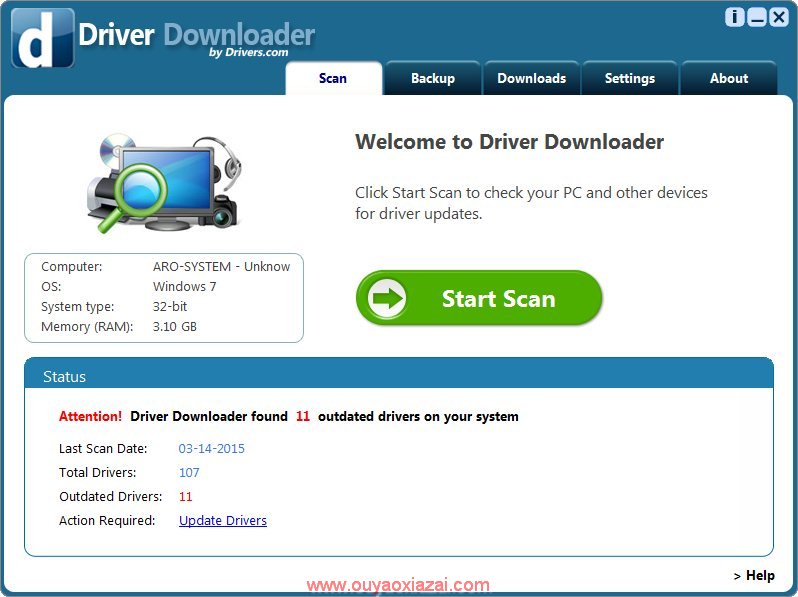798x597 pixels.
Task: Start scanning with the Start Scan button
Action: pyautogui.click(x=479, y=298)
